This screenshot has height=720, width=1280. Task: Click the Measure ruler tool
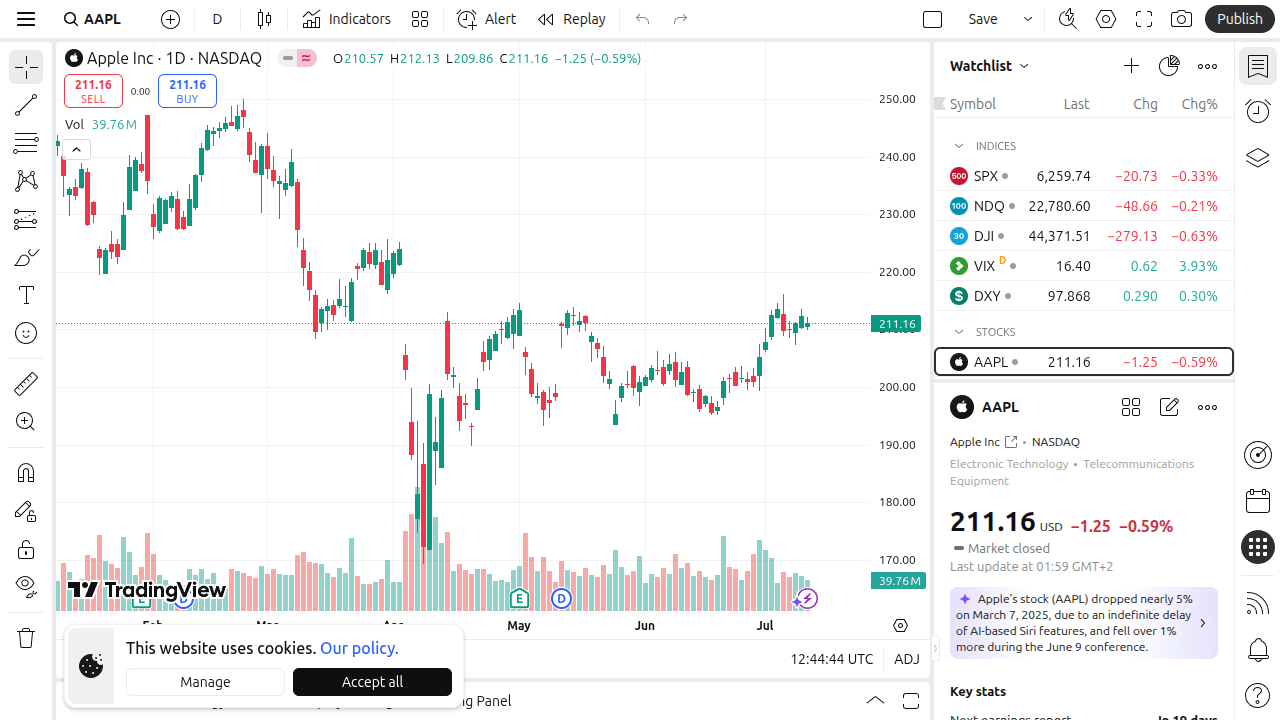coord(26,383)
